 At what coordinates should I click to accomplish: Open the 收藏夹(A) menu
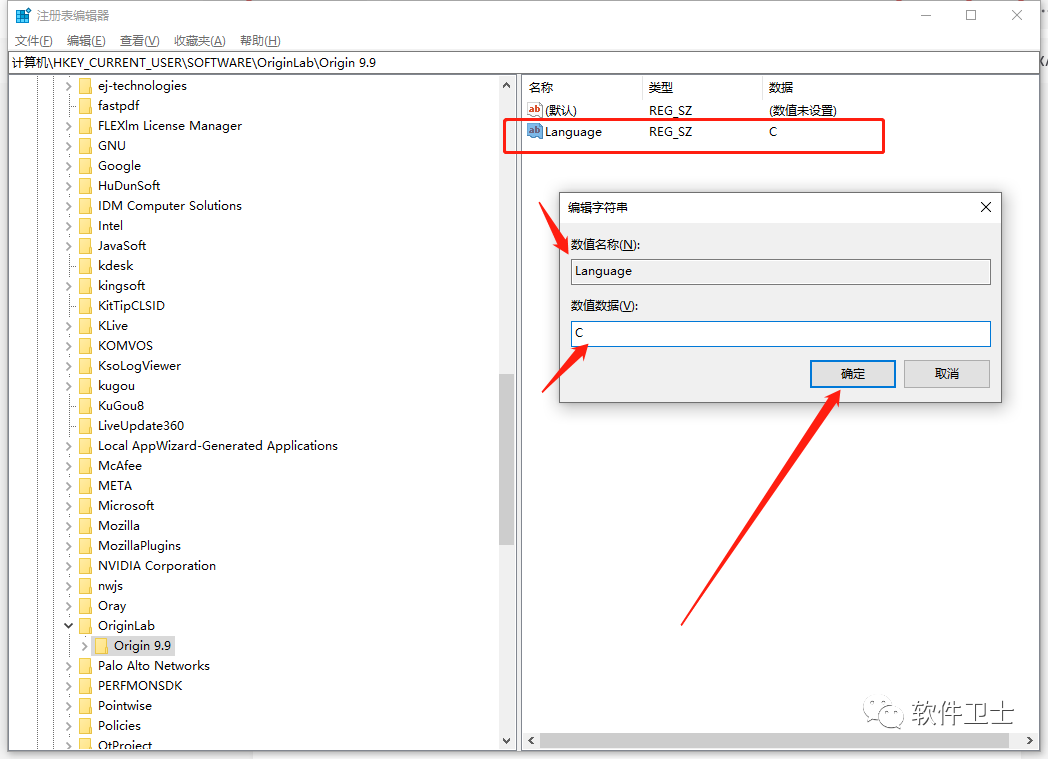200,41
